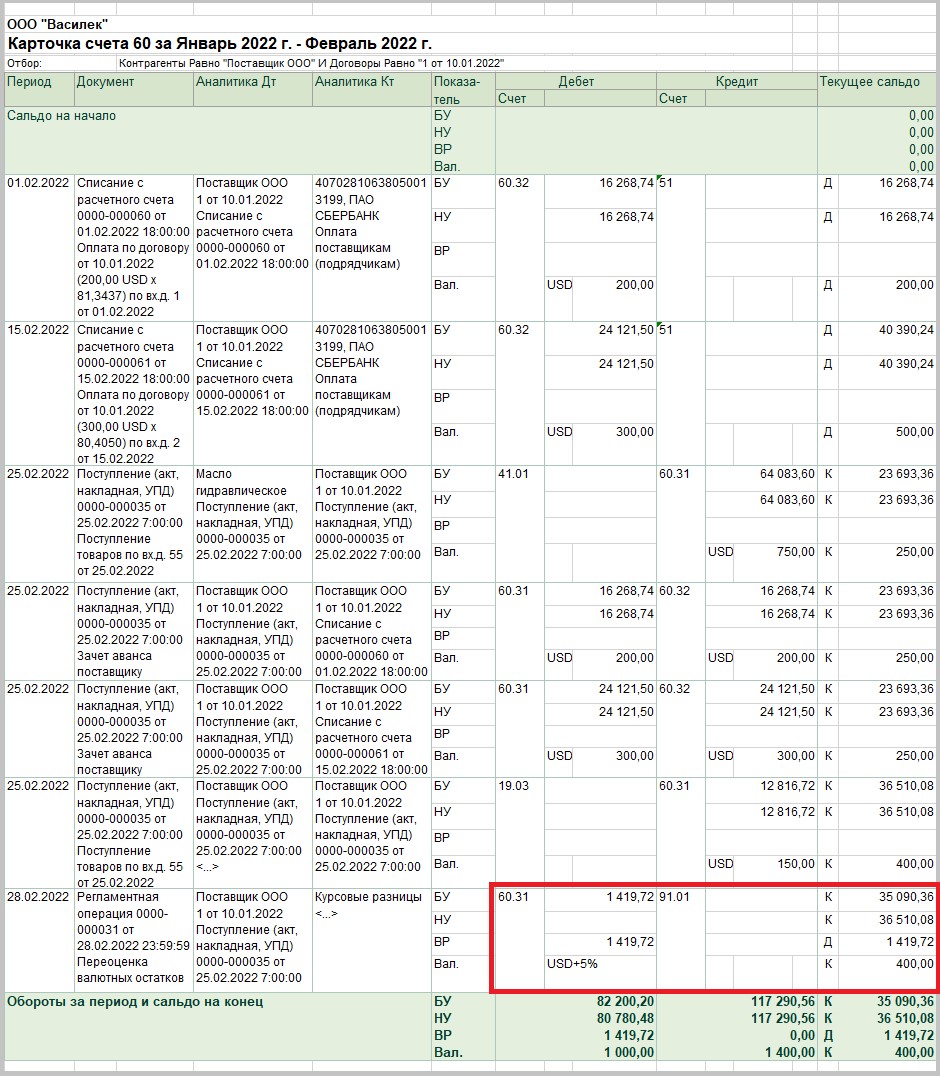940x1076 pixels.
Task: Open document "Списание с расчетного счета 0000-000060"
Action: click(133, 247)
